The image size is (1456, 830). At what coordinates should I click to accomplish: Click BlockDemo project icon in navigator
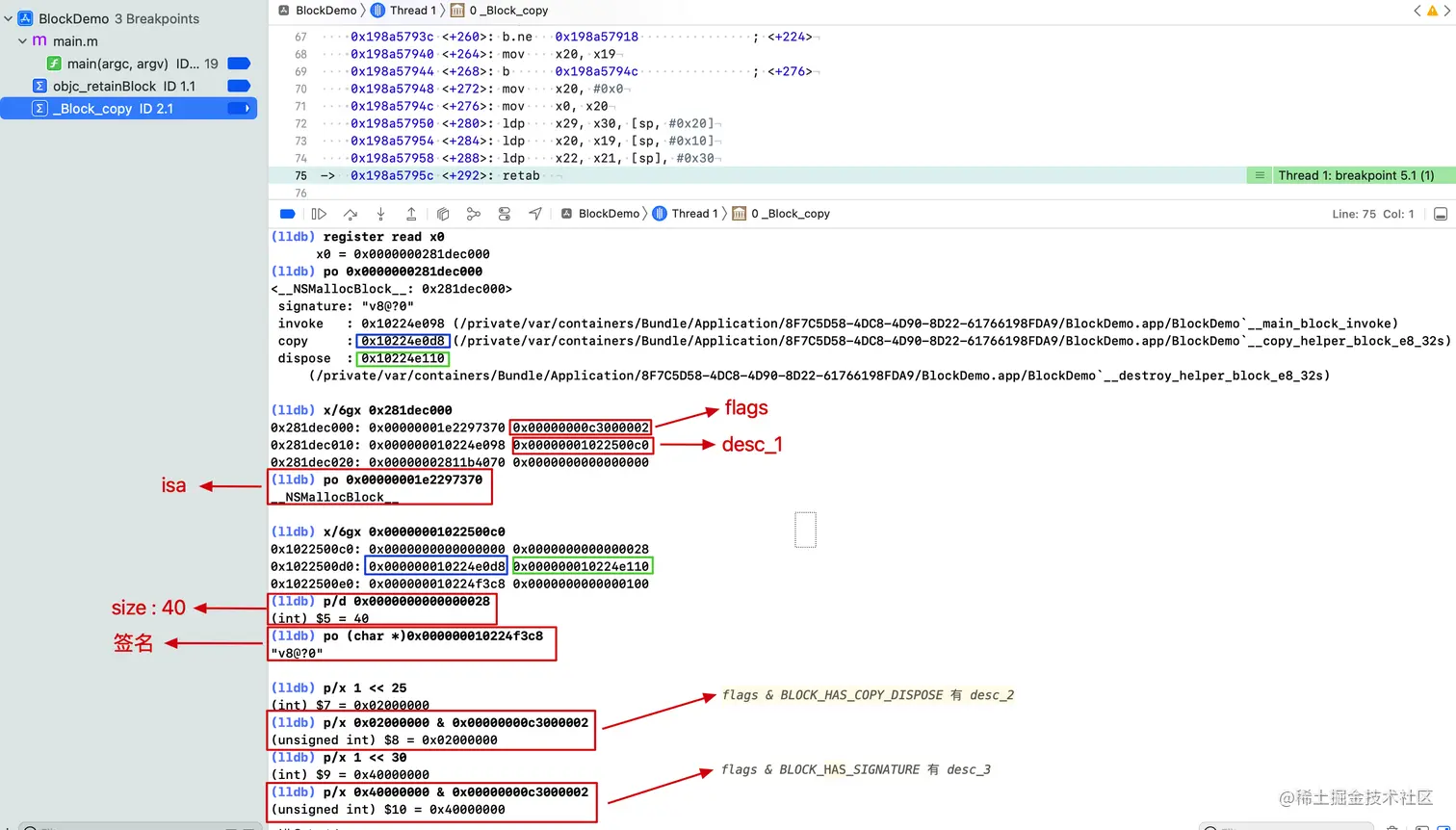point(26,18)
